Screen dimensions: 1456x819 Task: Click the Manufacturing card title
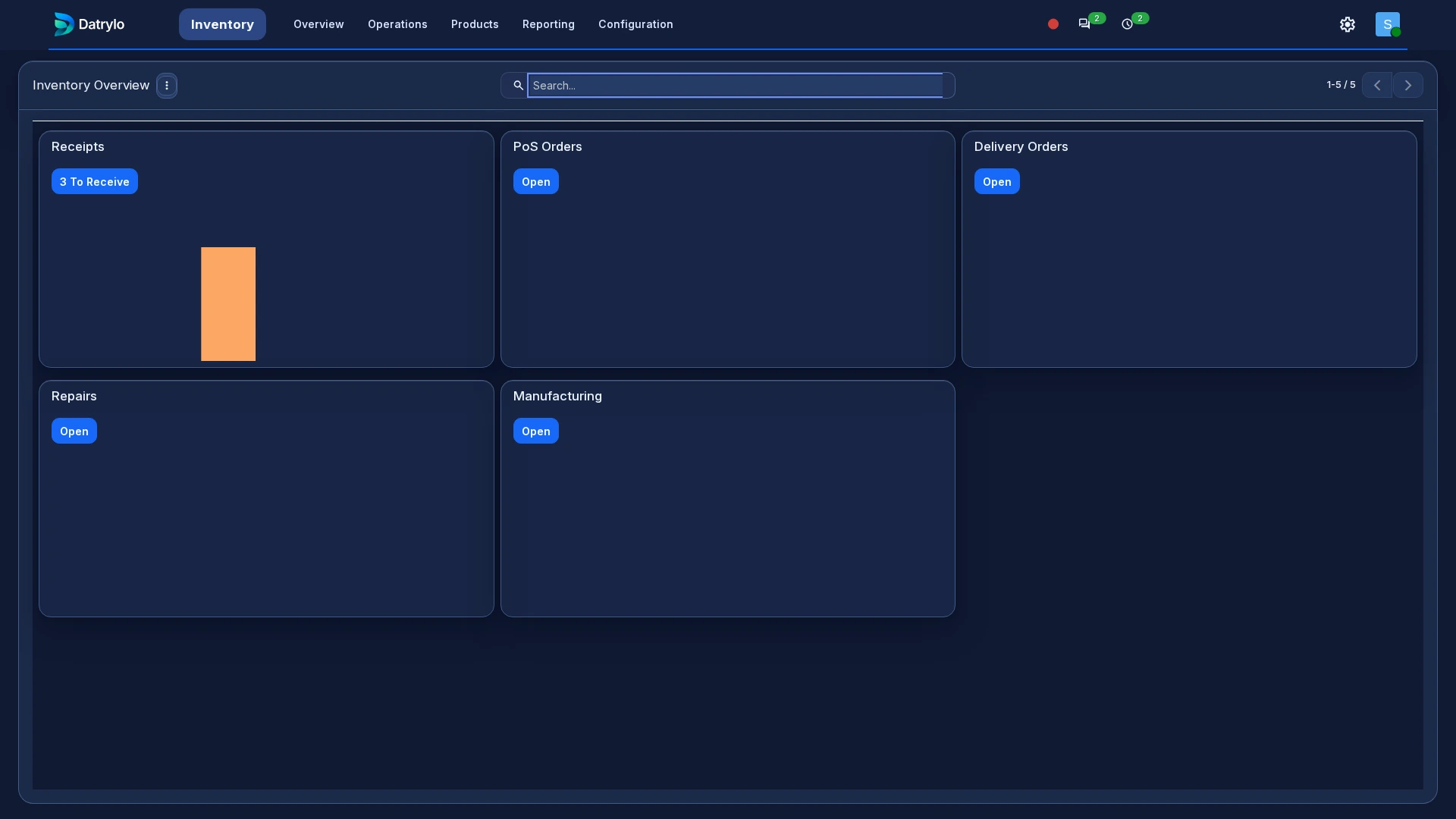coord(557,396)
